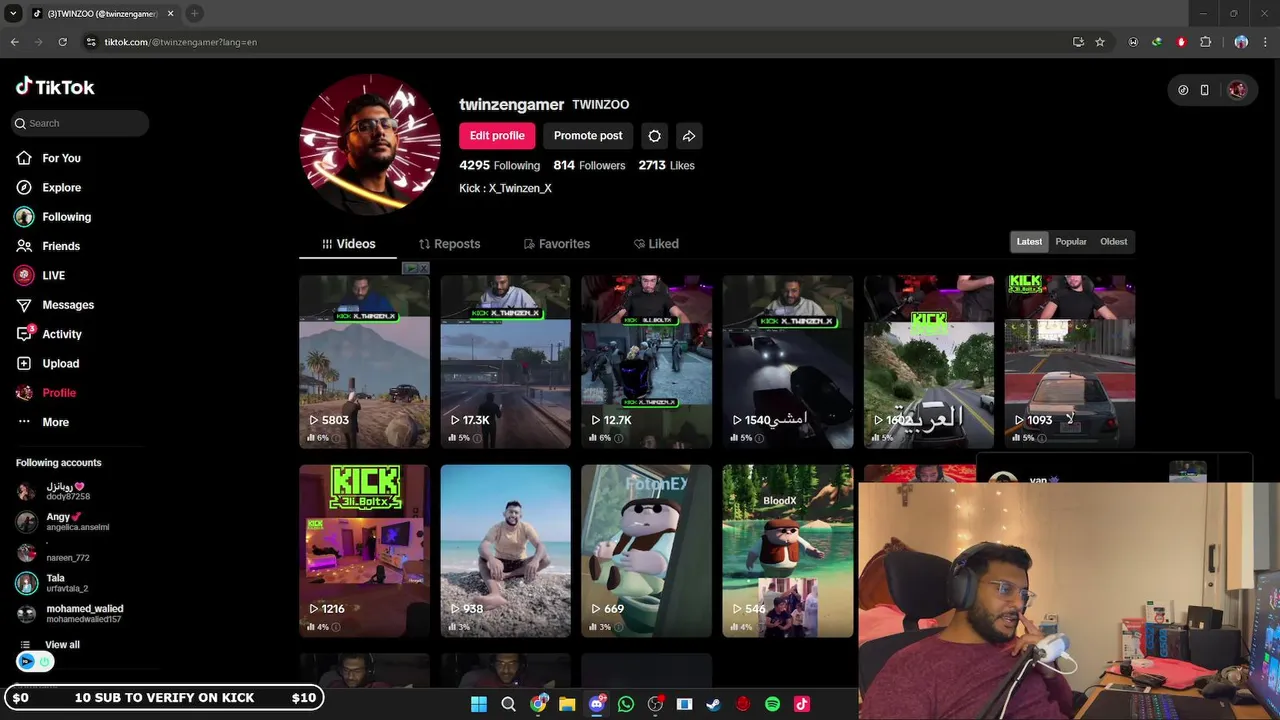Click the get coins icon
Image resolution: width=1280 pixels, height=720 pixels.
[x=1183, y=90]
